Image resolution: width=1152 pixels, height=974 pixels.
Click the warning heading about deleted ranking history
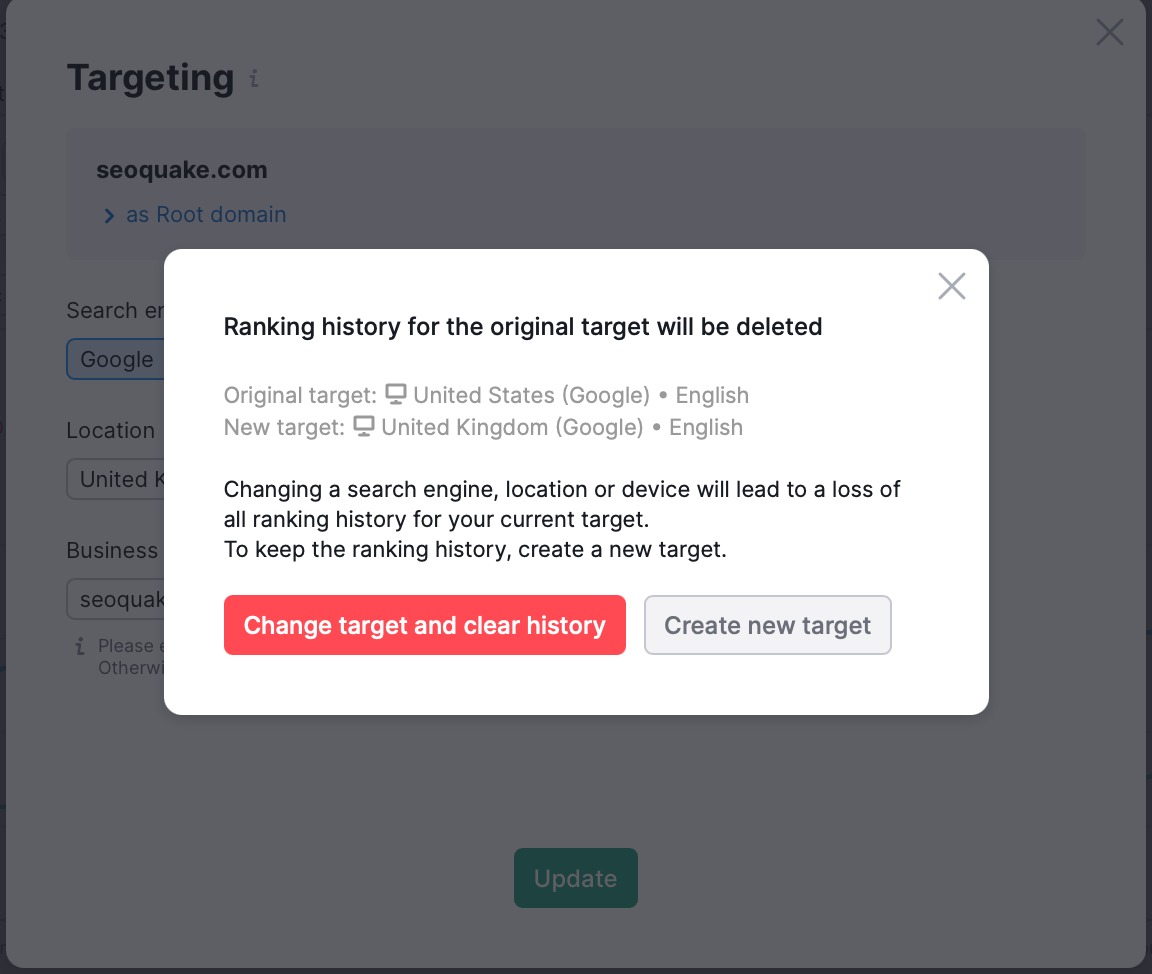(522, 326)
